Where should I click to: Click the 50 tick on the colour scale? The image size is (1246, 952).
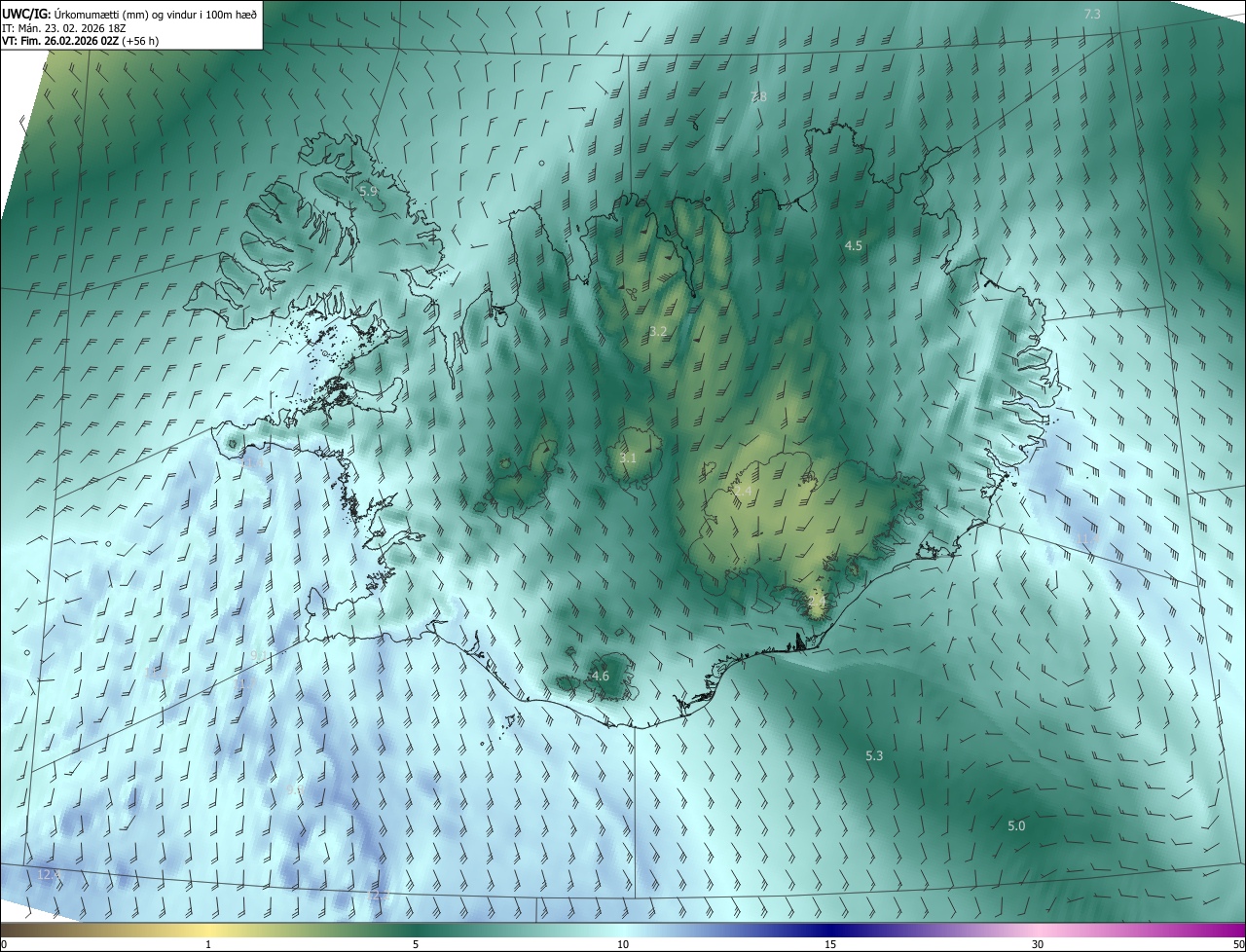[1238, 944]
